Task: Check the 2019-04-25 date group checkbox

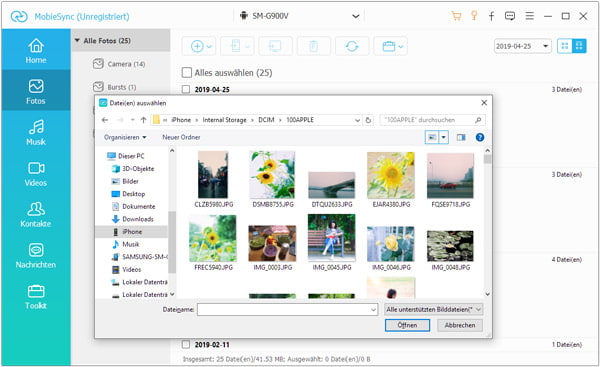Action: (x=186, y=90)
